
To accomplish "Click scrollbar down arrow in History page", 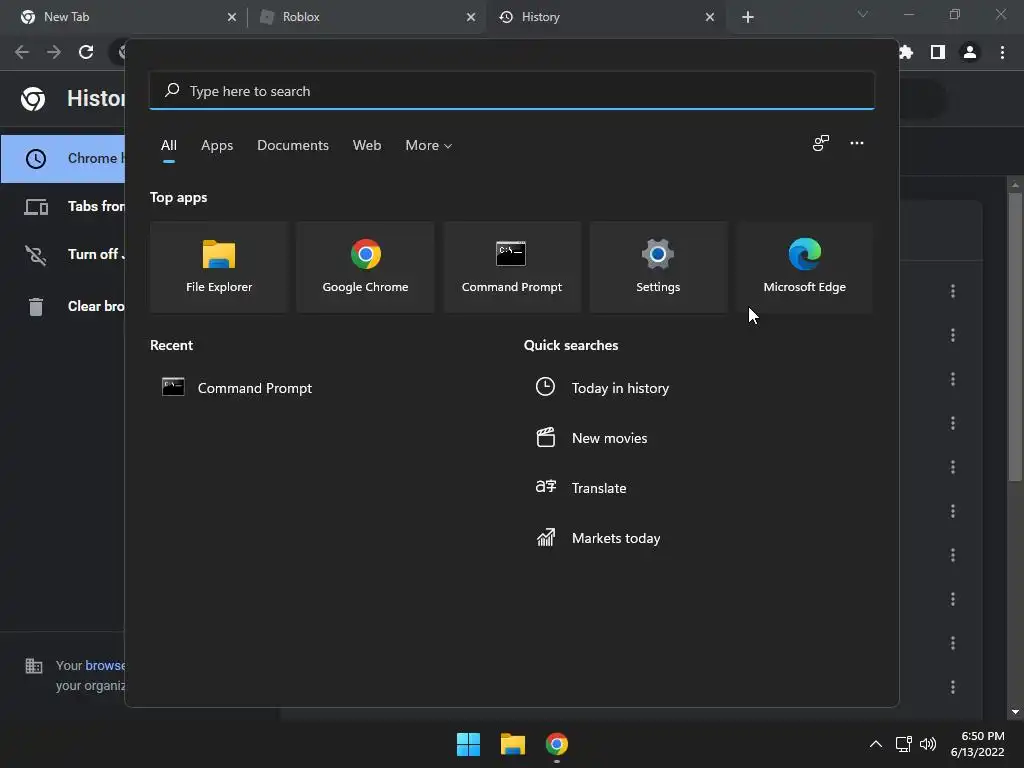I will click(x=1015, y=712).
